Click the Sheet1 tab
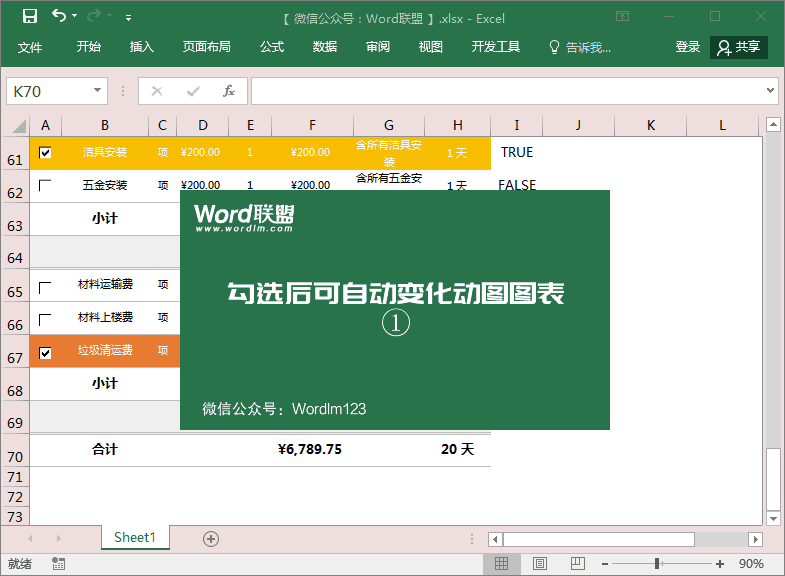The width and height of the screenshot is (785, 576). [135, 537]
